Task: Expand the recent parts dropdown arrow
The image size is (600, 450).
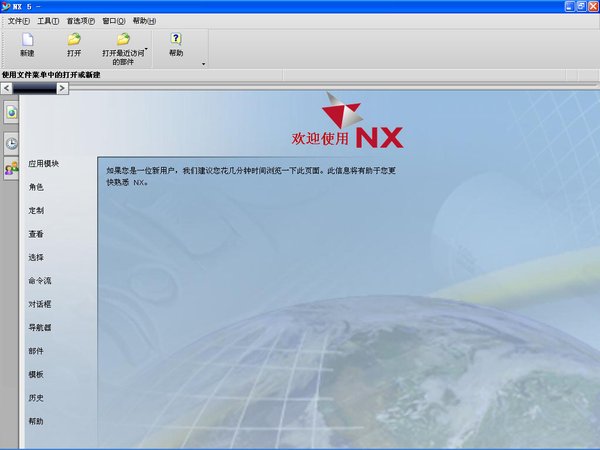Action: (x=146, y=49)
